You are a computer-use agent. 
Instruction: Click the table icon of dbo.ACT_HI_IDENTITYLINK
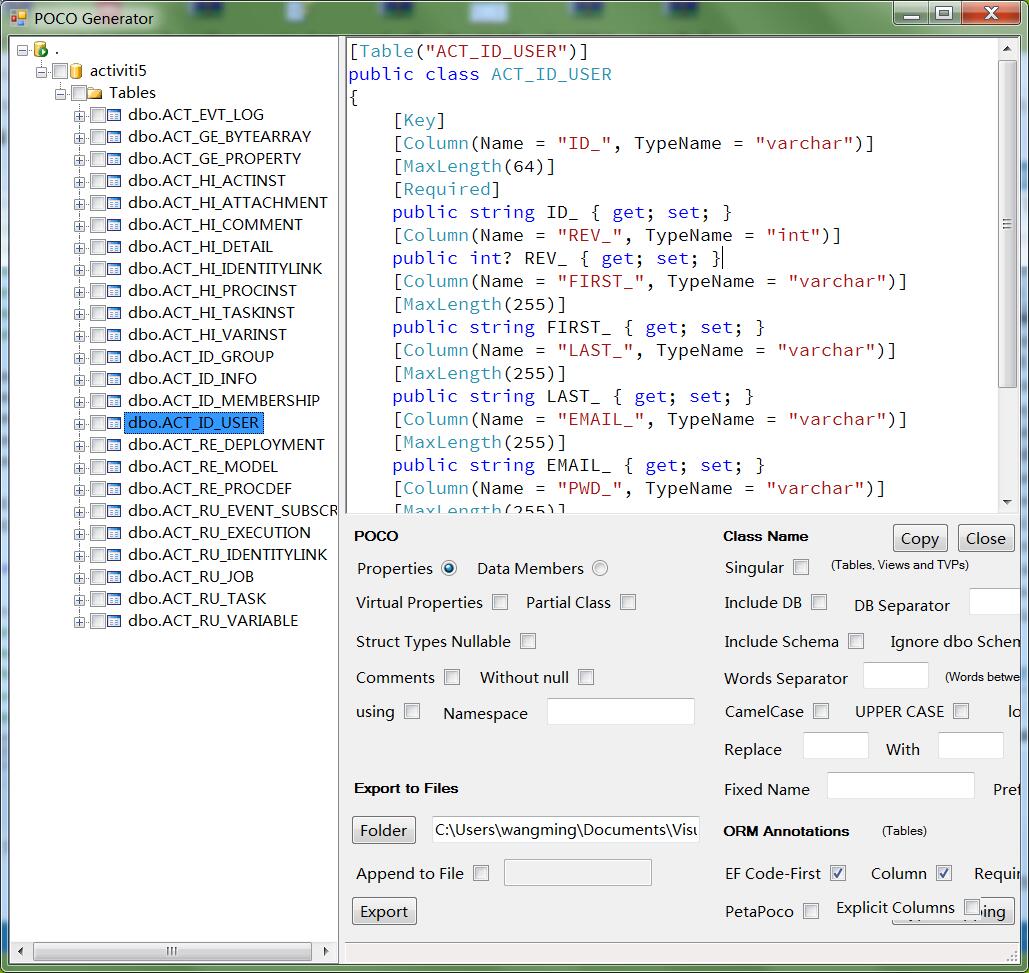(114, 269)
